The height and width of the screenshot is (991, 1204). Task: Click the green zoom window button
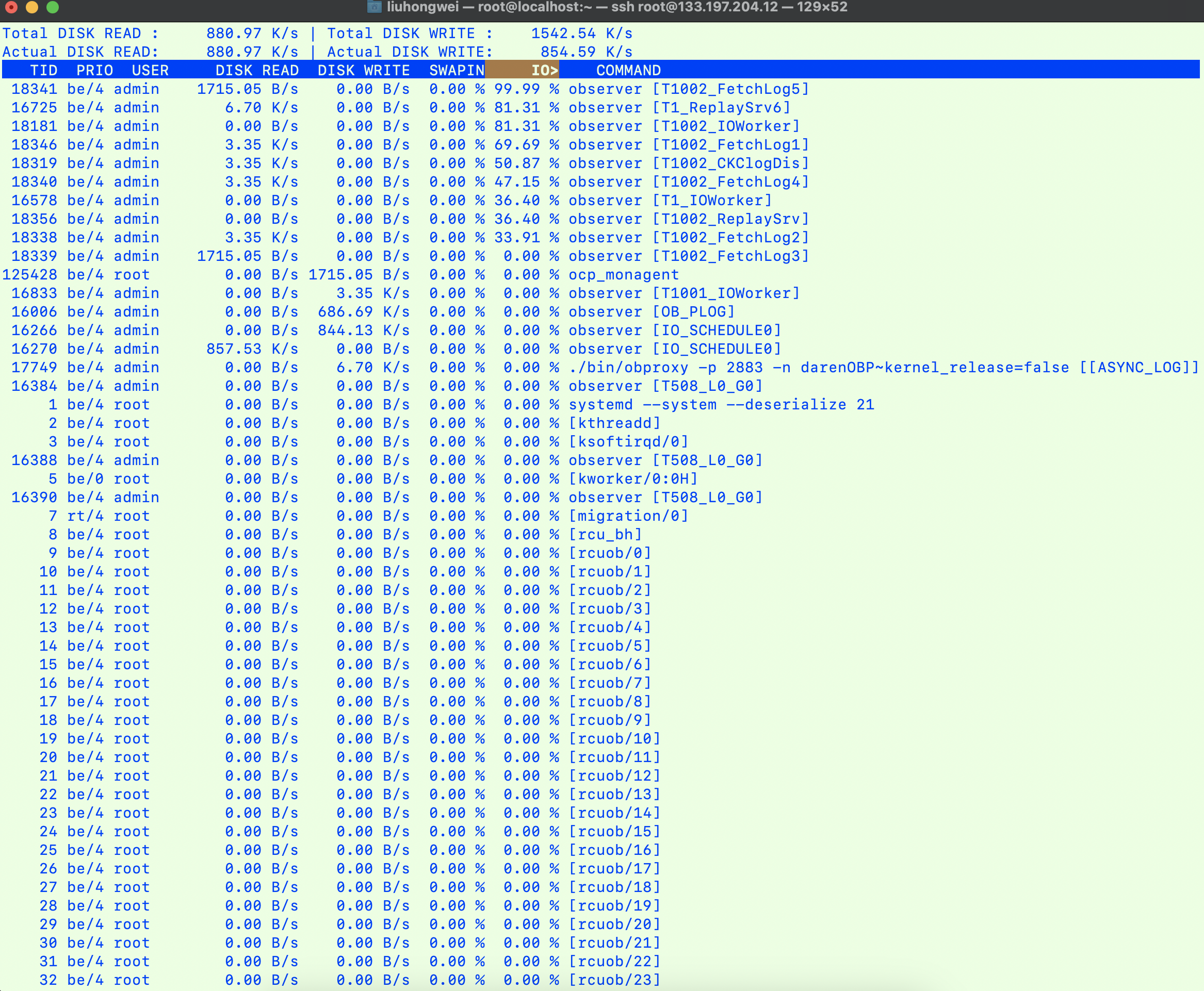[53, 7]
